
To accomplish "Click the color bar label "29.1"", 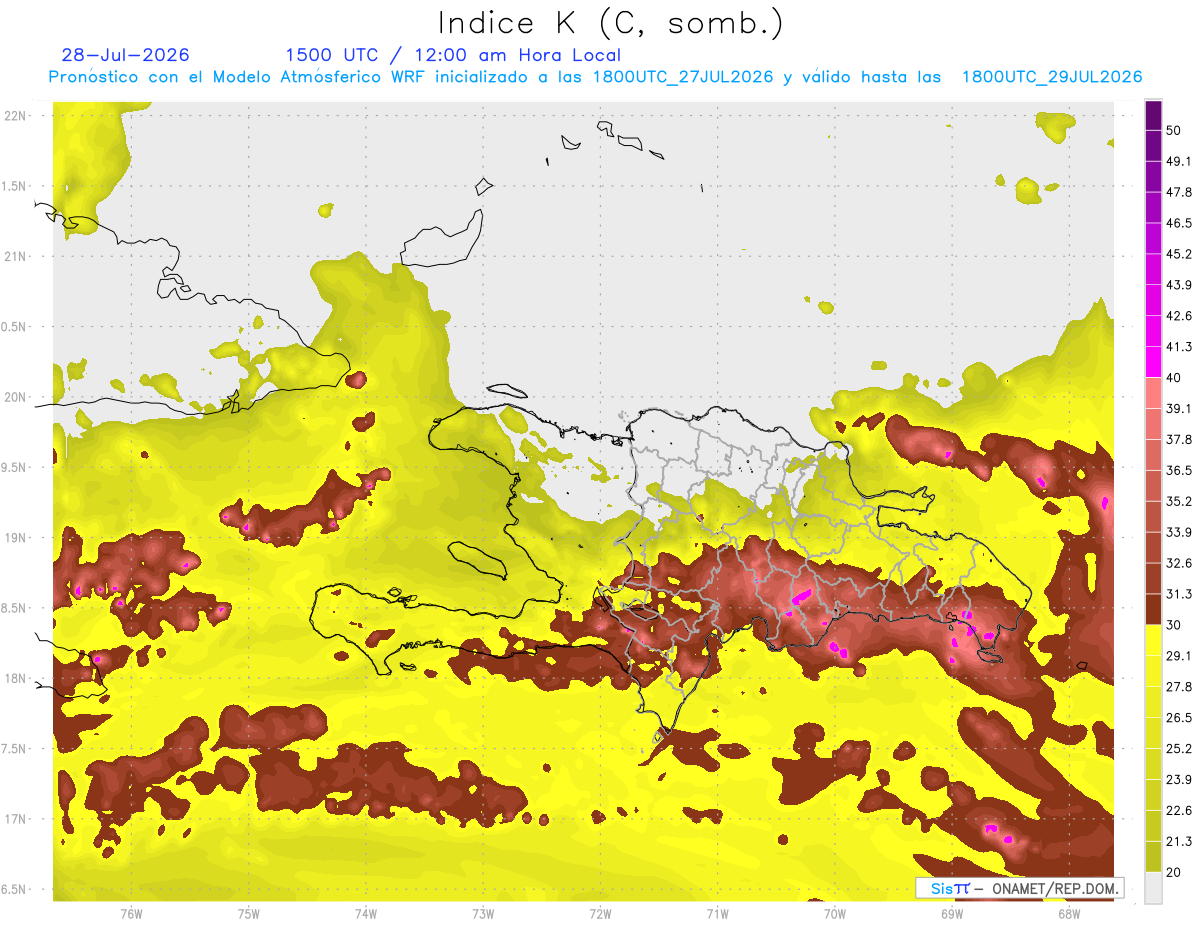I will (1179, 656).
